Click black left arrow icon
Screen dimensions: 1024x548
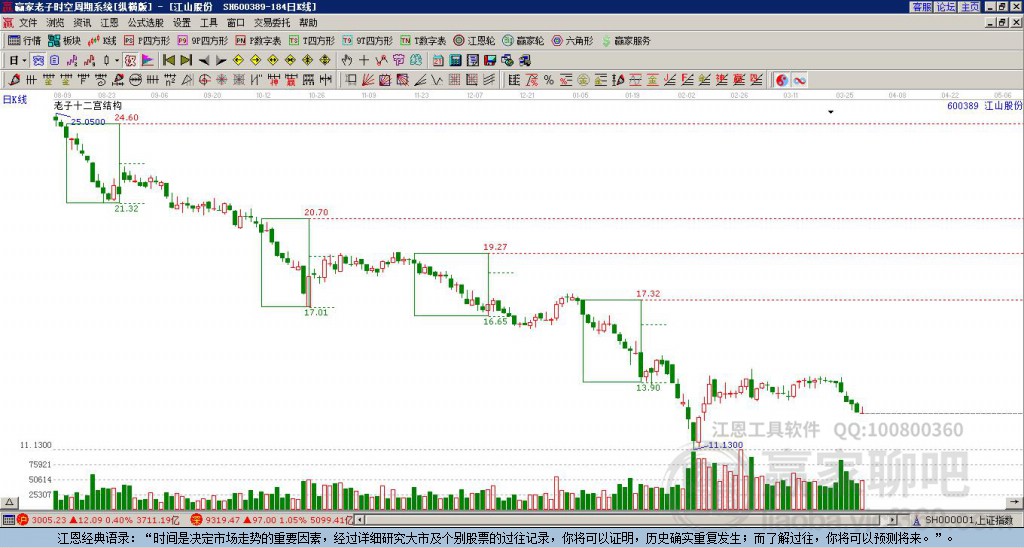(x=204, y=61)
